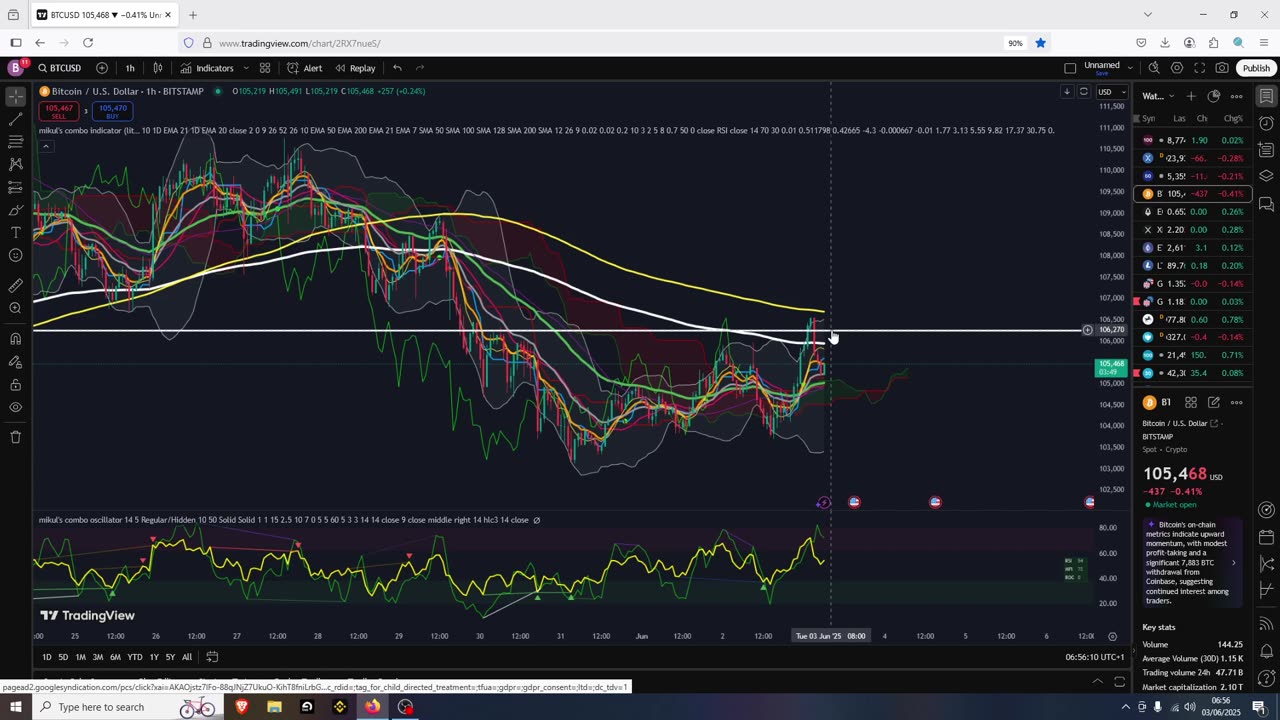This screenshot has width=1280, height=720.
Task: Select the crosshair cursor tool
Action: coord(16,96)
